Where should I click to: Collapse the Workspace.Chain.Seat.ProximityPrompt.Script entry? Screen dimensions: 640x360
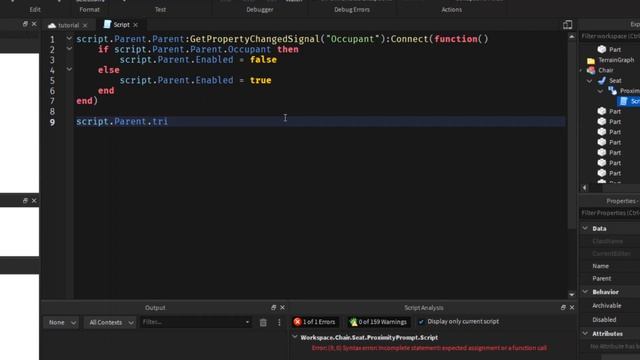pos(295,337)
